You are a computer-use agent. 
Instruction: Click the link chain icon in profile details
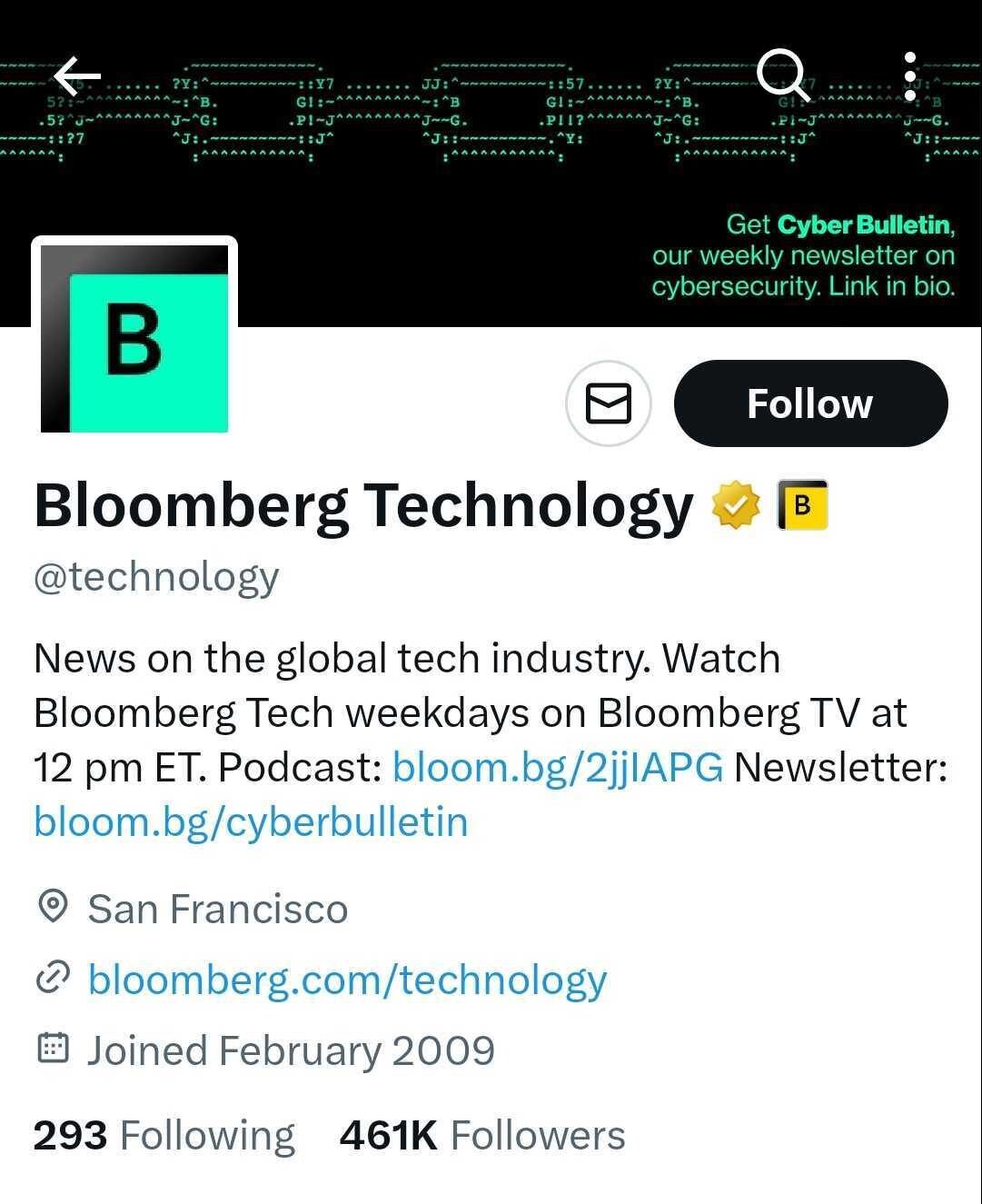point(55,979)
